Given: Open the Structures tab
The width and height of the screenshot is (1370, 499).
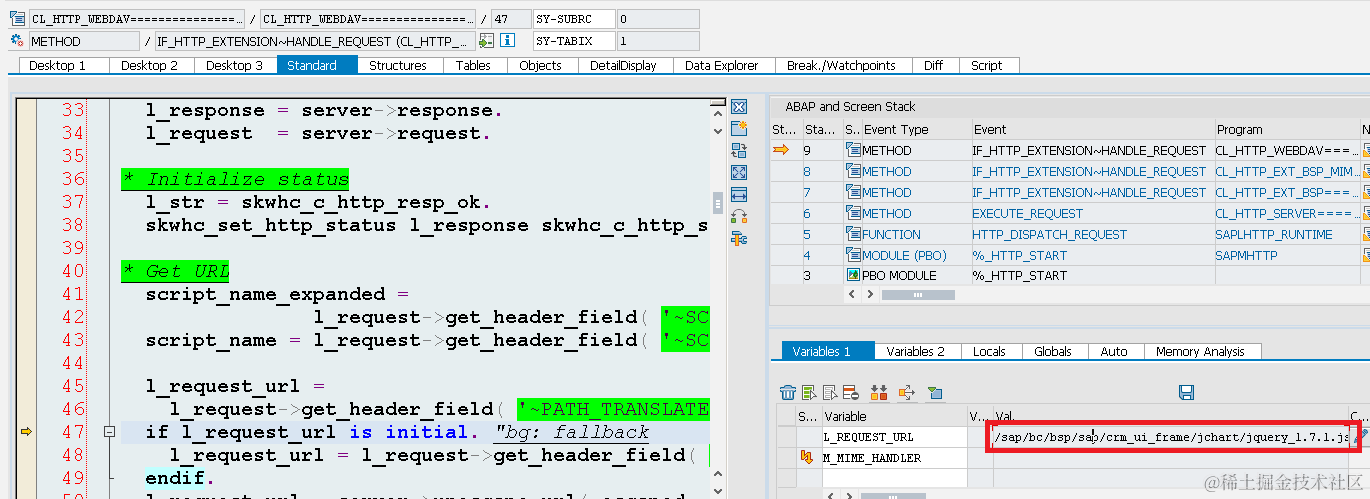Looking at the screenshot, I should click(x=398, y=65).
